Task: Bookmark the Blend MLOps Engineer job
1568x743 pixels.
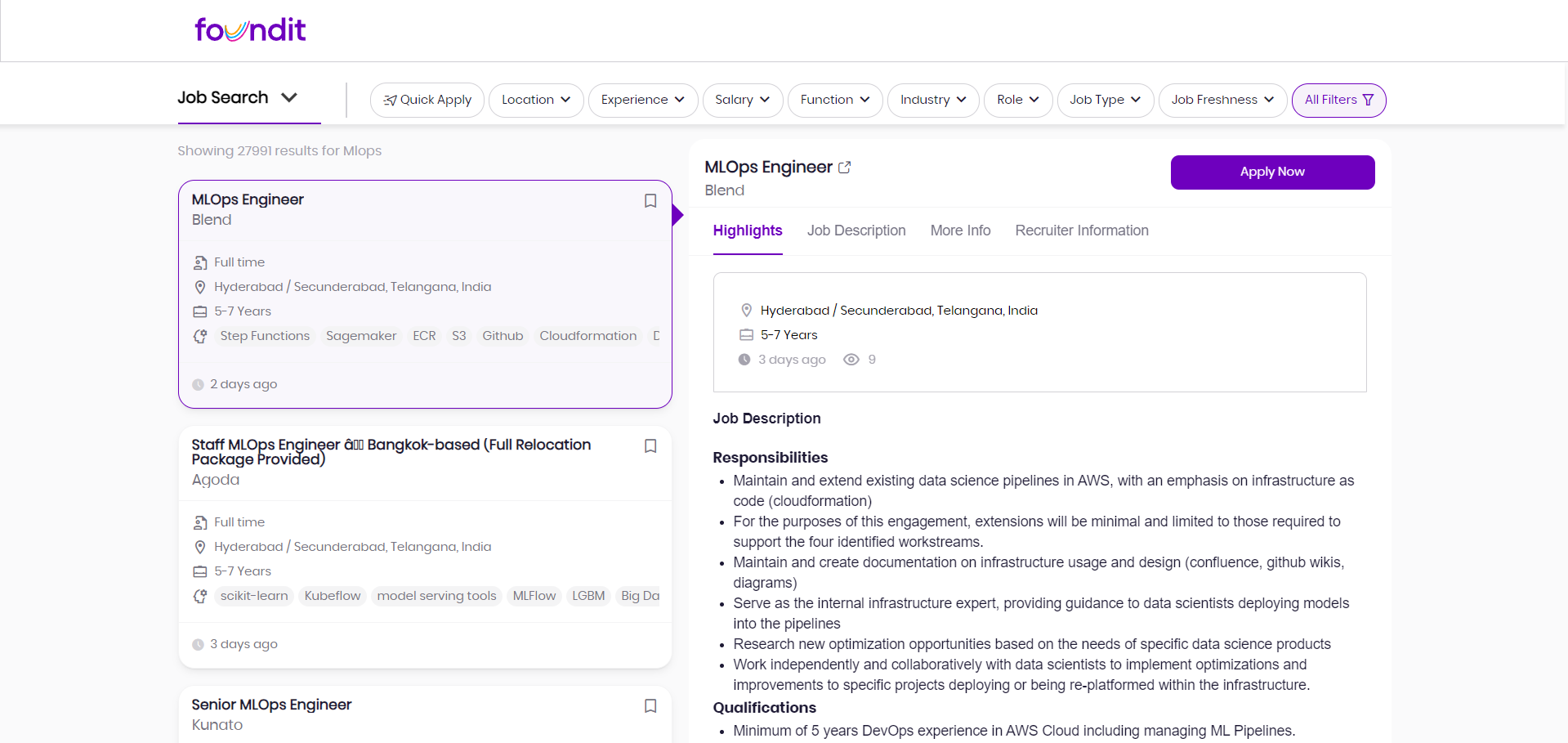Action: (650, 201)
